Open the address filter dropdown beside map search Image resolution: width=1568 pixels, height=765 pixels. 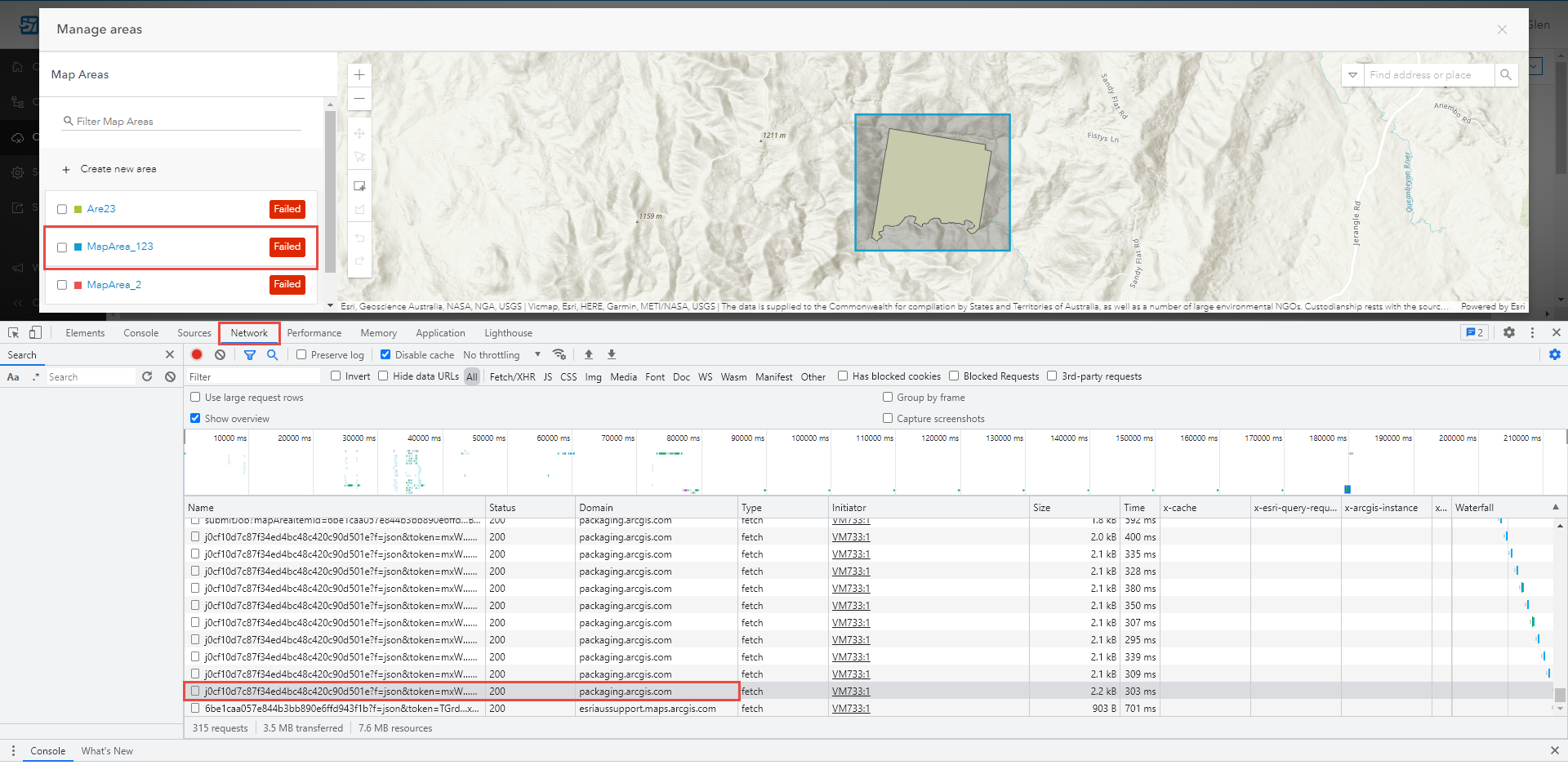(x=1353, y=74)
